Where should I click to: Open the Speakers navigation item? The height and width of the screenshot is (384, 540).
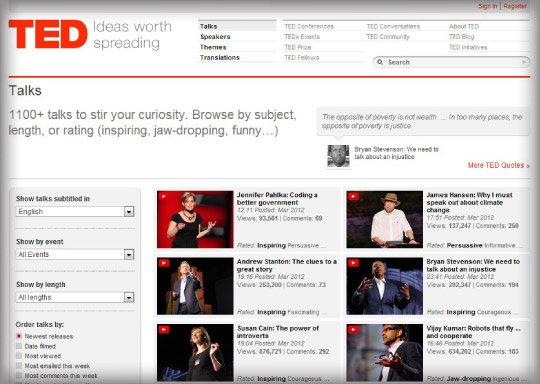tap(215, 37)
